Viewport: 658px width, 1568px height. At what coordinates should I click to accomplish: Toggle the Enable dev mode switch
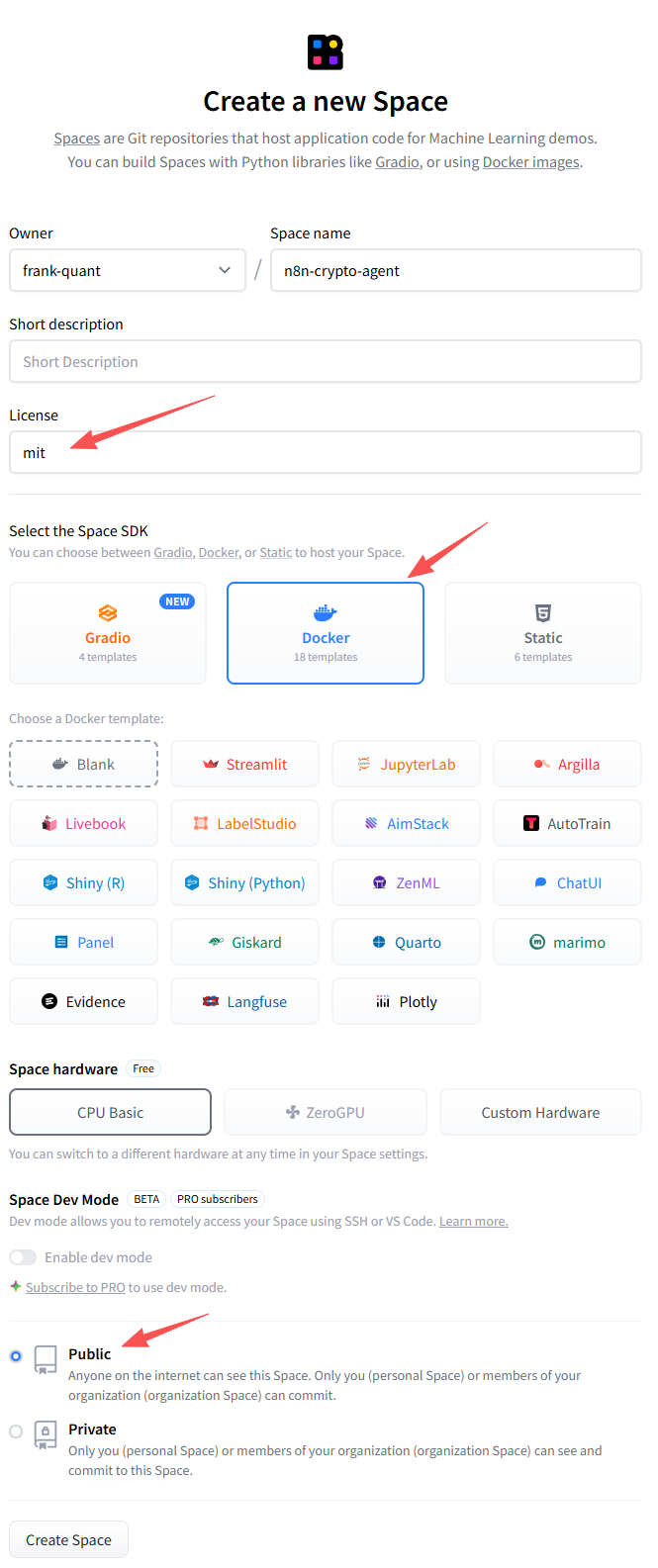23,1257
